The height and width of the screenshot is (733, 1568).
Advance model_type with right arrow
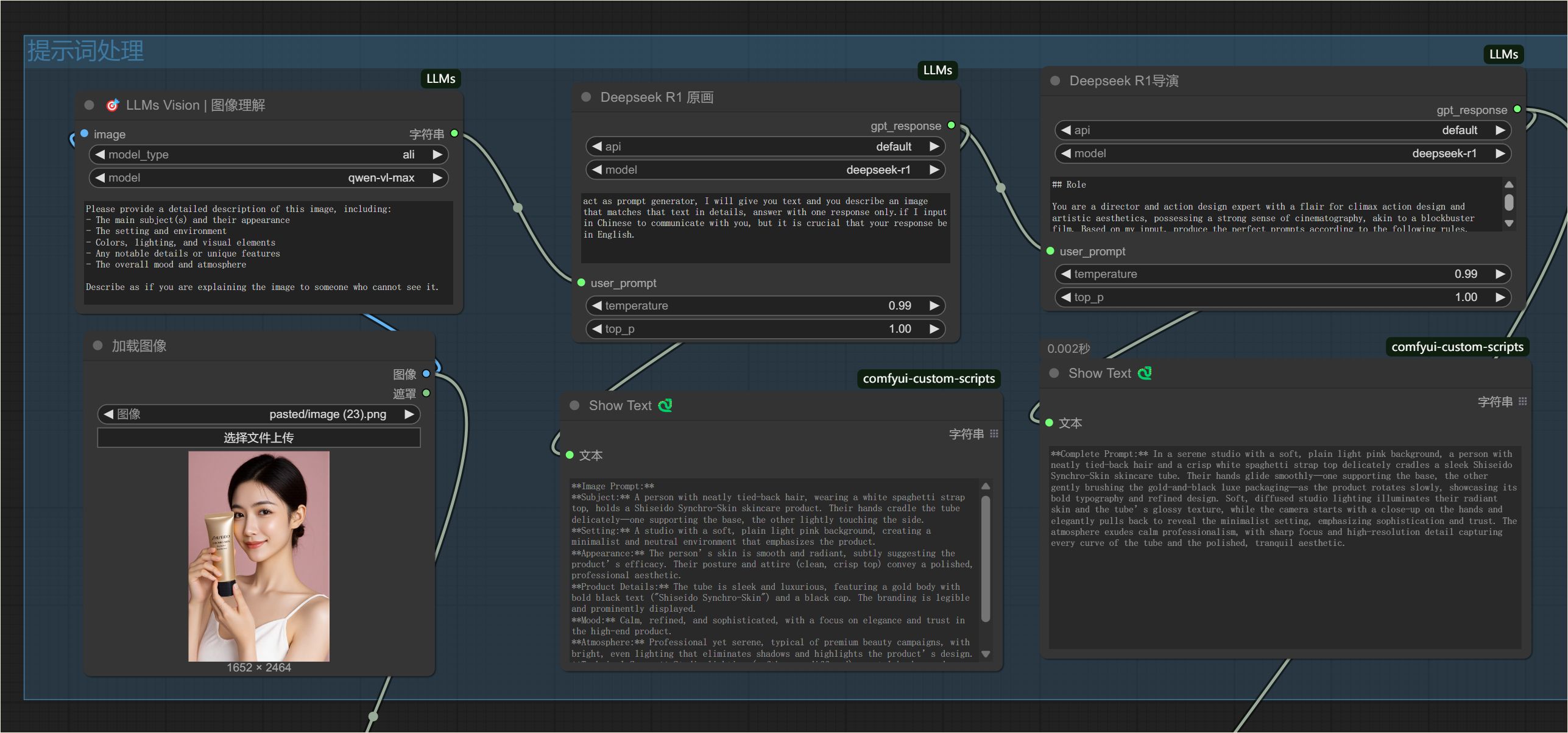(437, 154)
